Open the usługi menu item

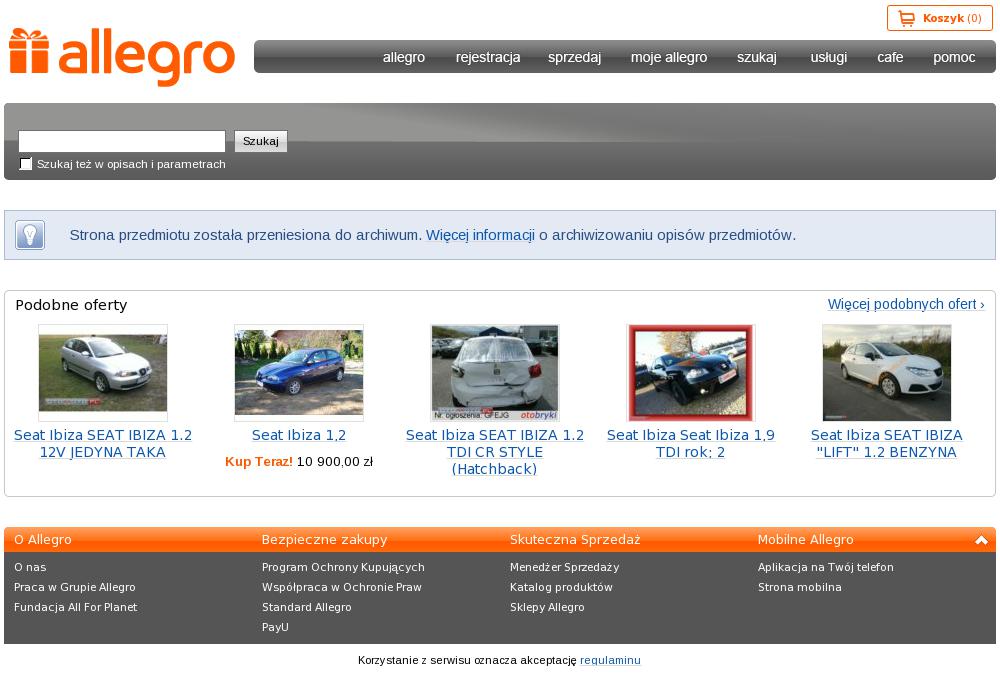[828, 57]
